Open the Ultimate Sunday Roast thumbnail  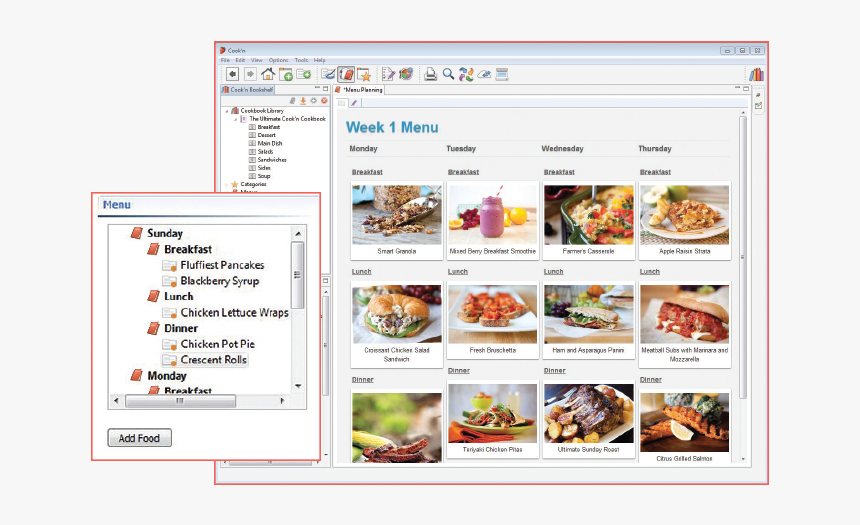(x=589, y=413)
